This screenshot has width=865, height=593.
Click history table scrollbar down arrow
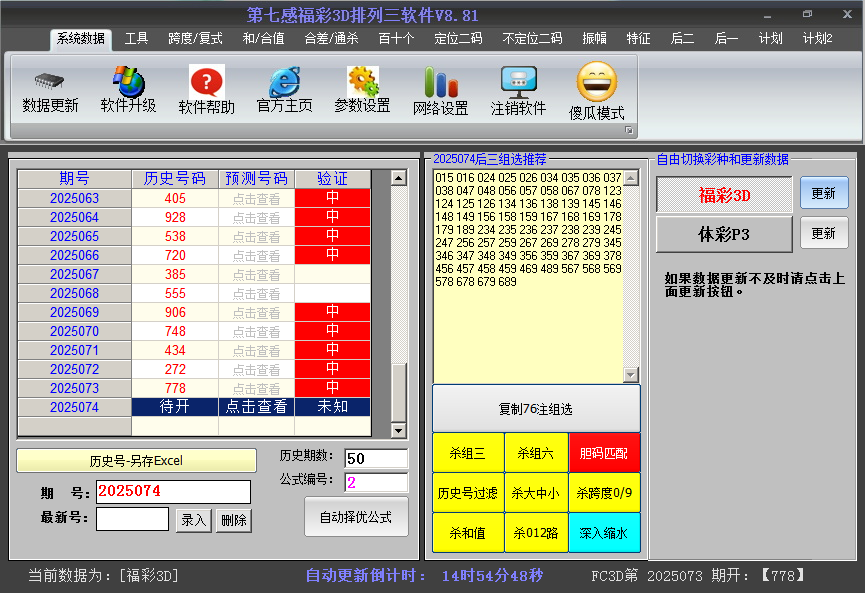tap(398, 431)
